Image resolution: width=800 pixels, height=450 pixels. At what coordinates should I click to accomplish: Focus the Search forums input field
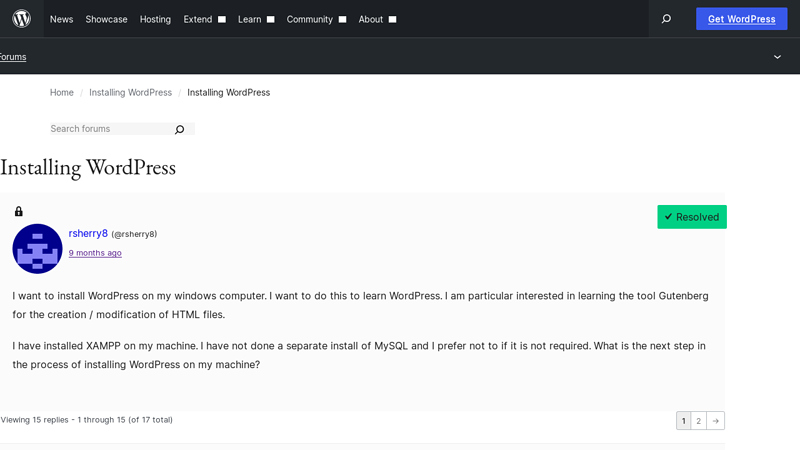(112, 129)
